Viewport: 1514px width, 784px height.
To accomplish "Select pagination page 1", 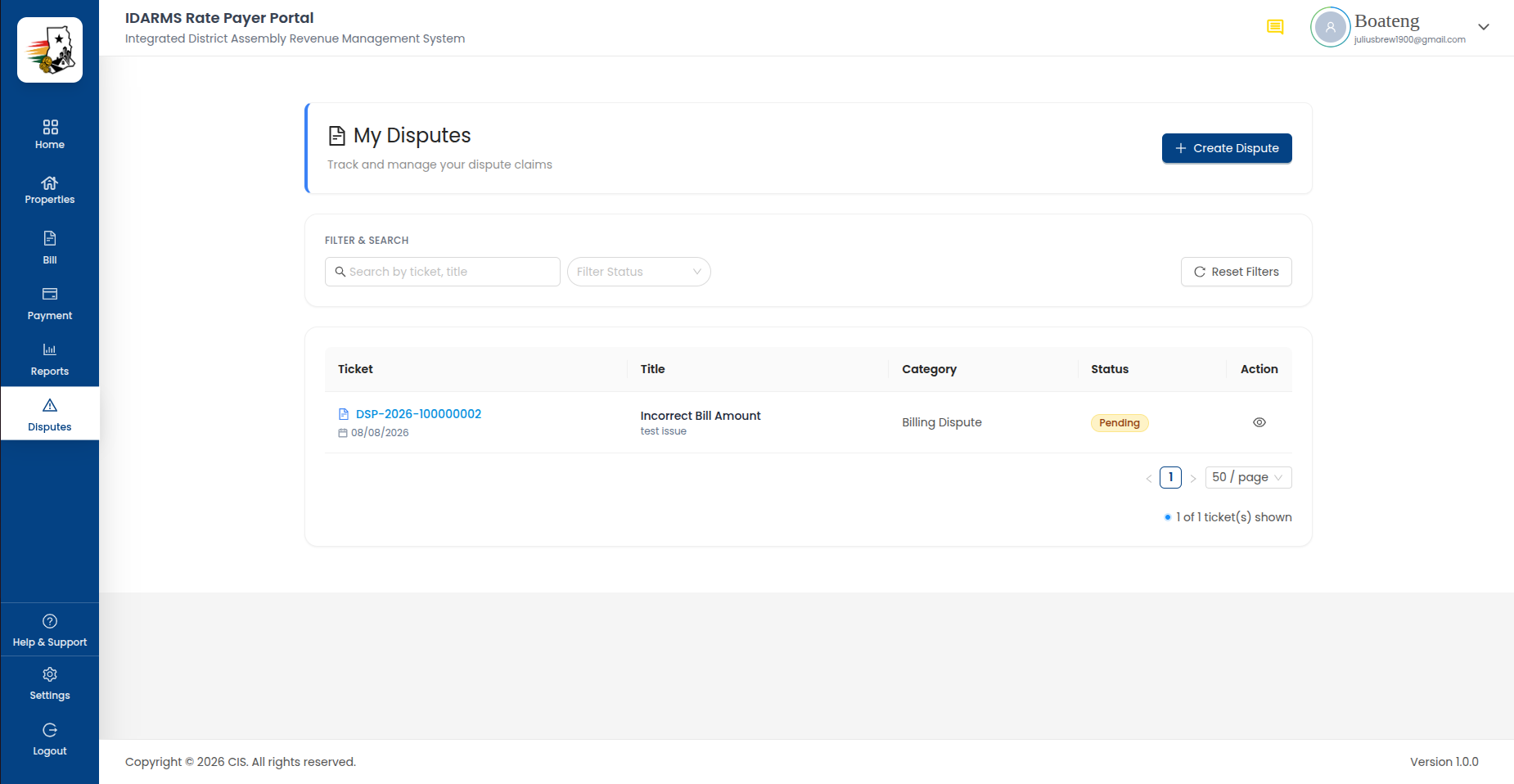I will [1171, 477].
